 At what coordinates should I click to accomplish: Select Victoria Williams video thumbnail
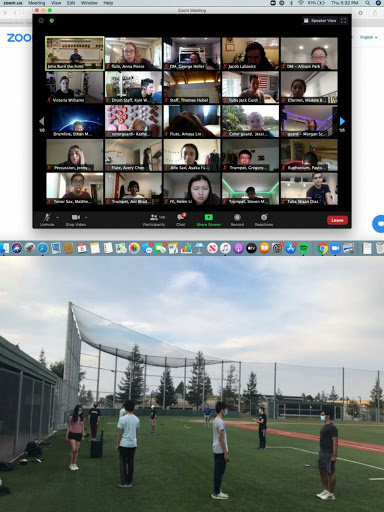point(75,87)
